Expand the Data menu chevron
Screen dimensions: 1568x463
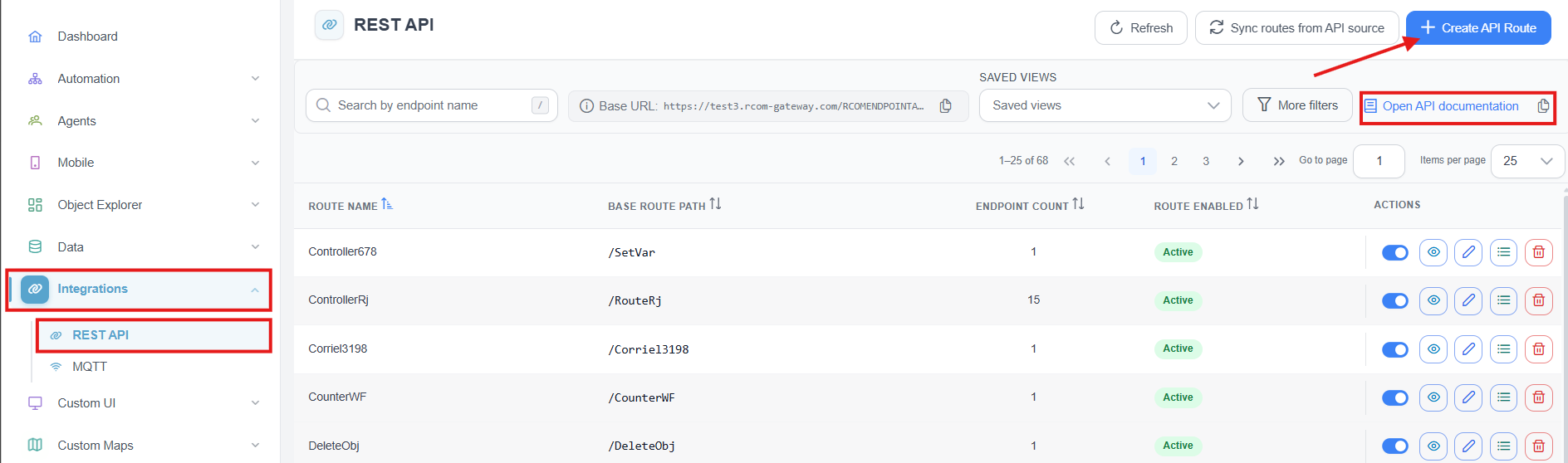[x=255, y=247]
